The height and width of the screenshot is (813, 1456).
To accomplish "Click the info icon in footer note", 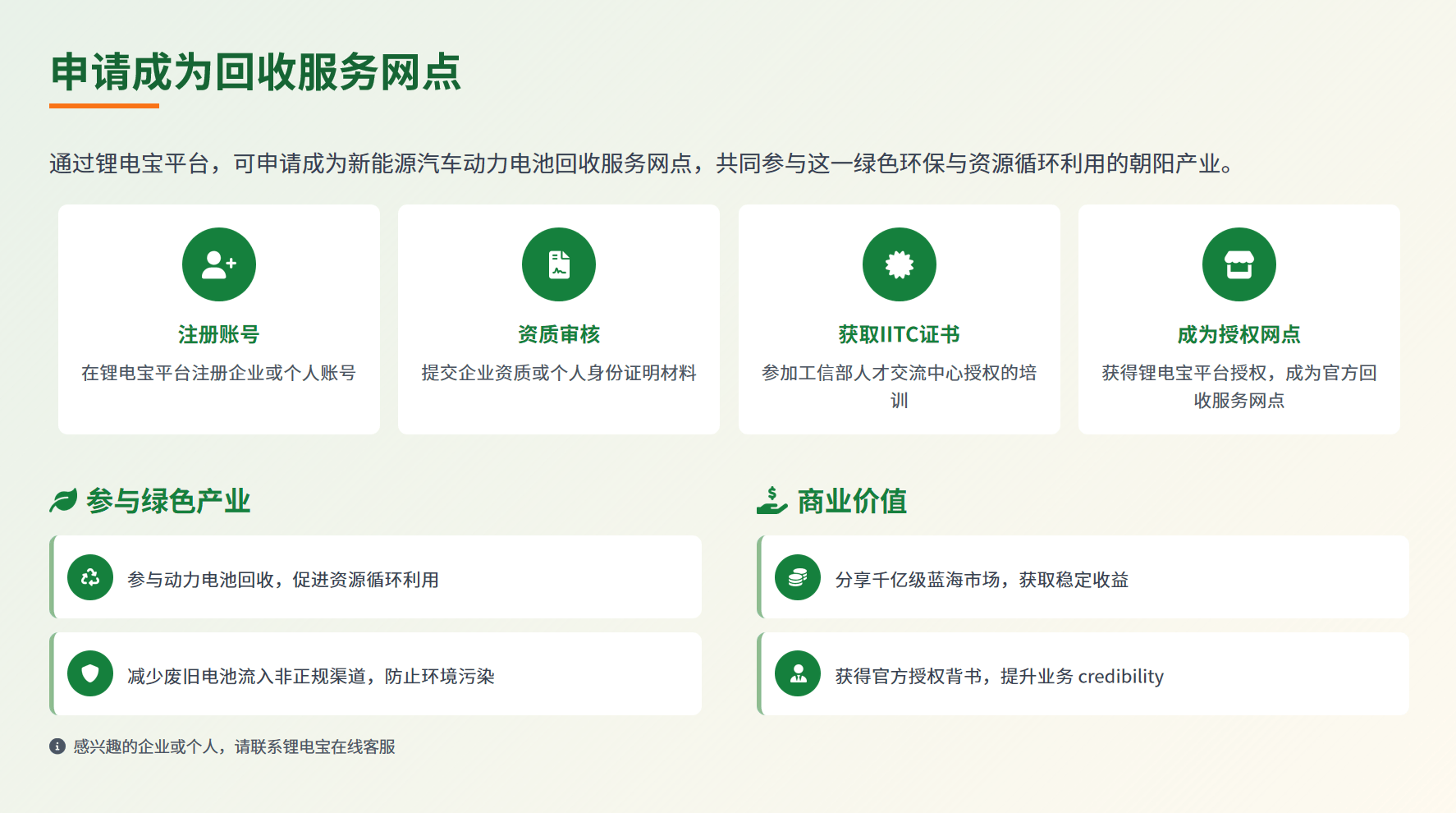I will coord(57,746).
